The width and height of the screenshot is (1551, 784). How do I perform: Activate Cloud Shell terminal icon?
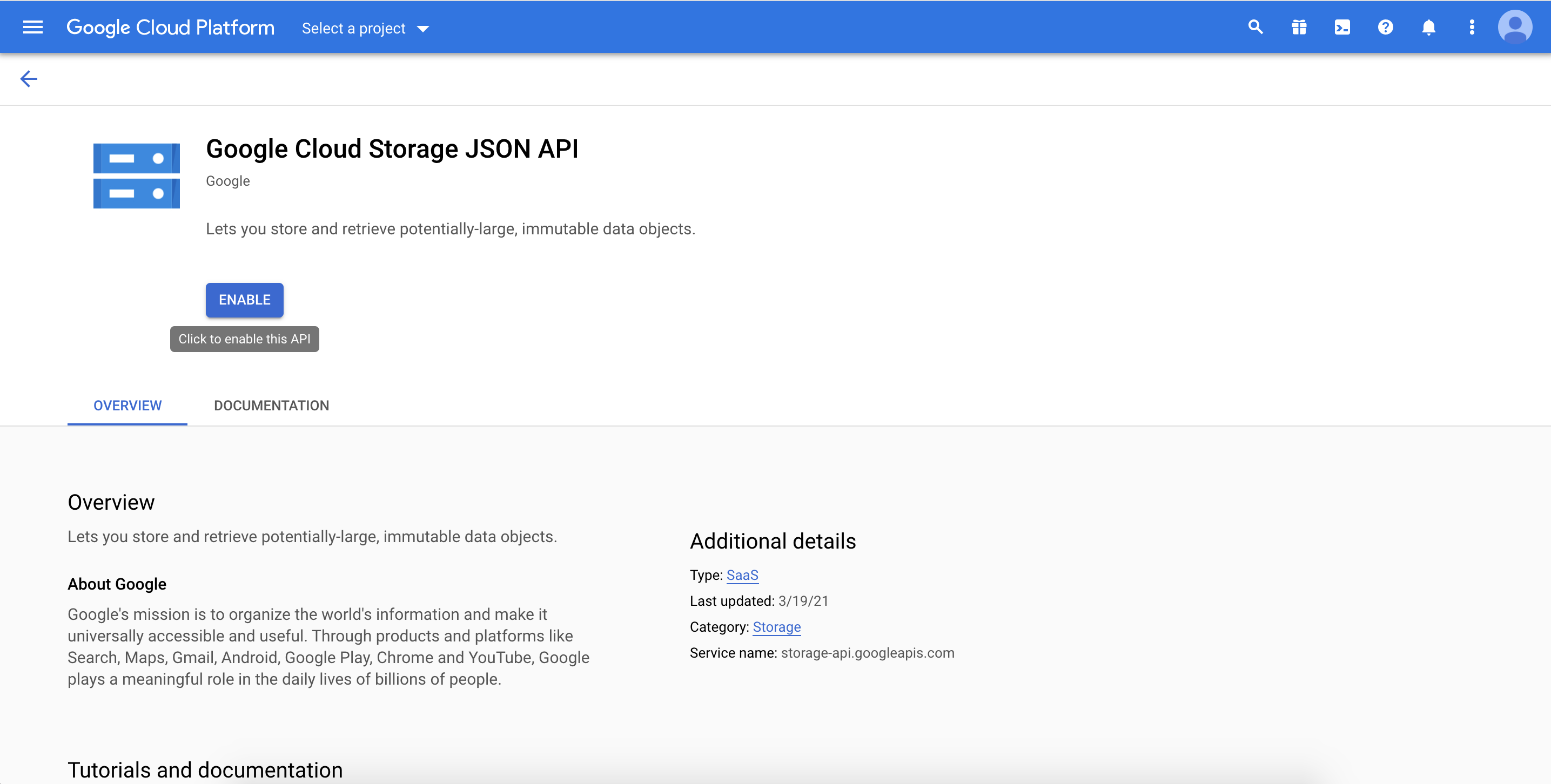[1342, 27]
